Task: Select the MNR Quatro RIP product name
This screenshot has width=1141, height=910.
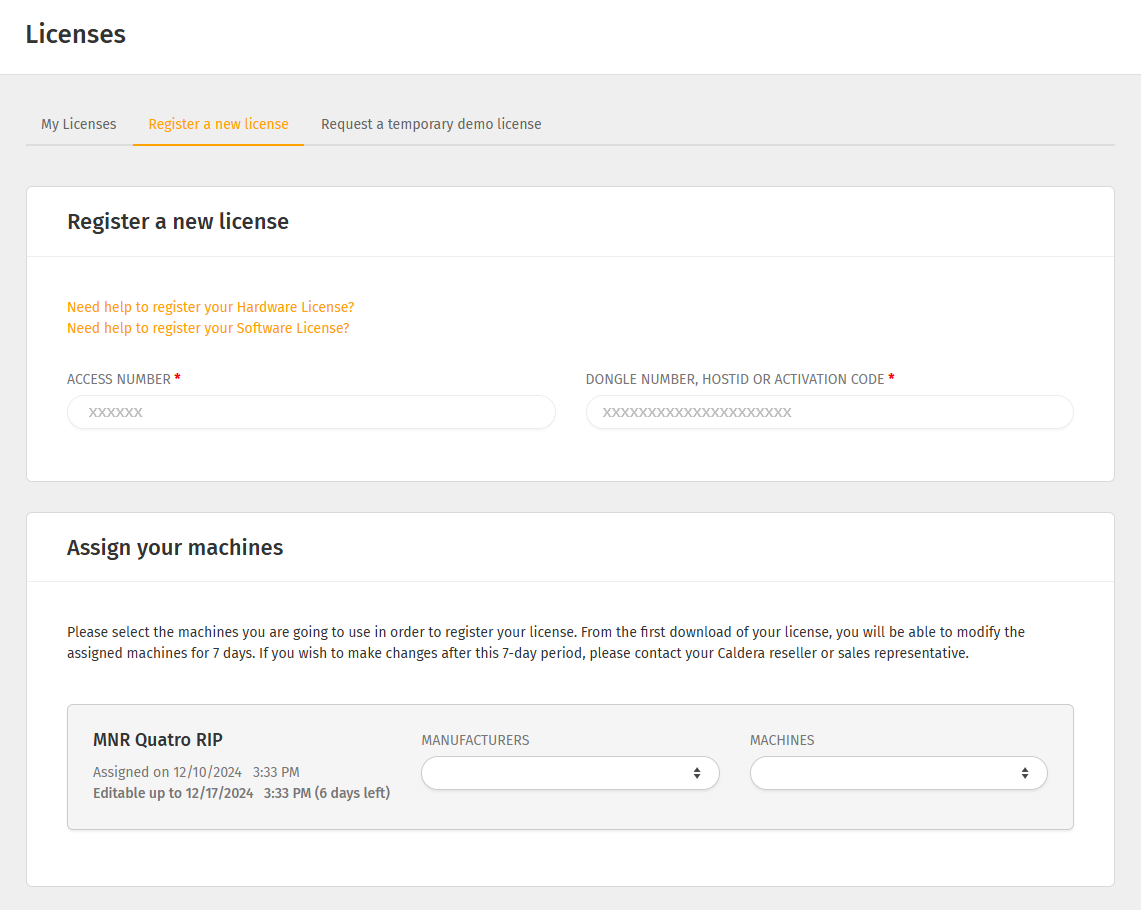Action: coord(158,740)
